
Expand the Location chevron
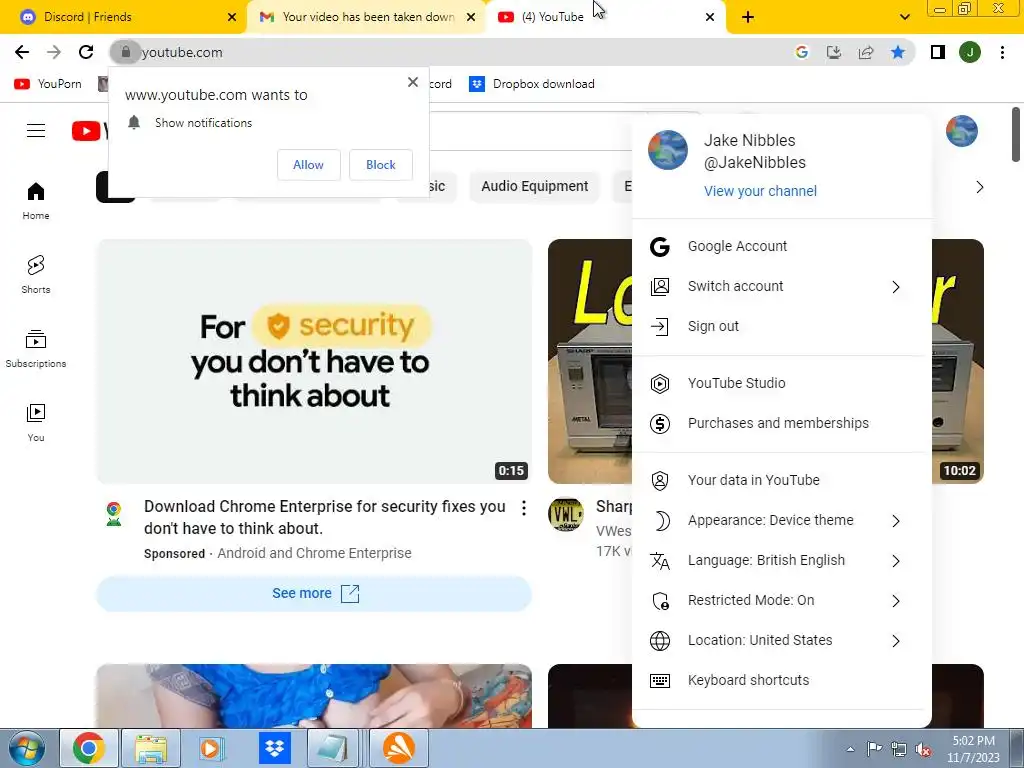point(896,641)
